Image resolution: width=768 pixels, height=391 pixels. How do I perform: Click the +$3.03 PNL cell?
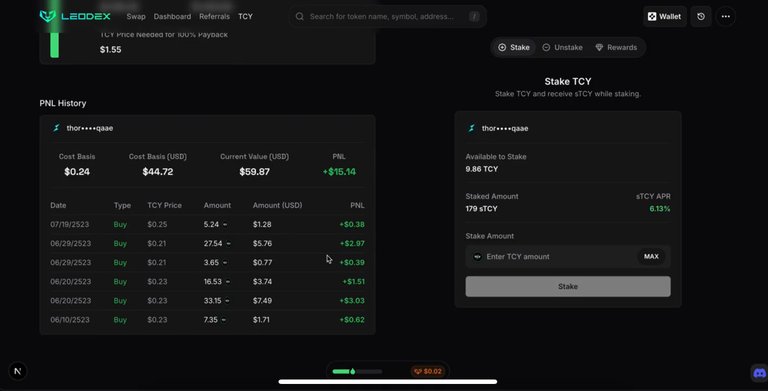(352, 301)
